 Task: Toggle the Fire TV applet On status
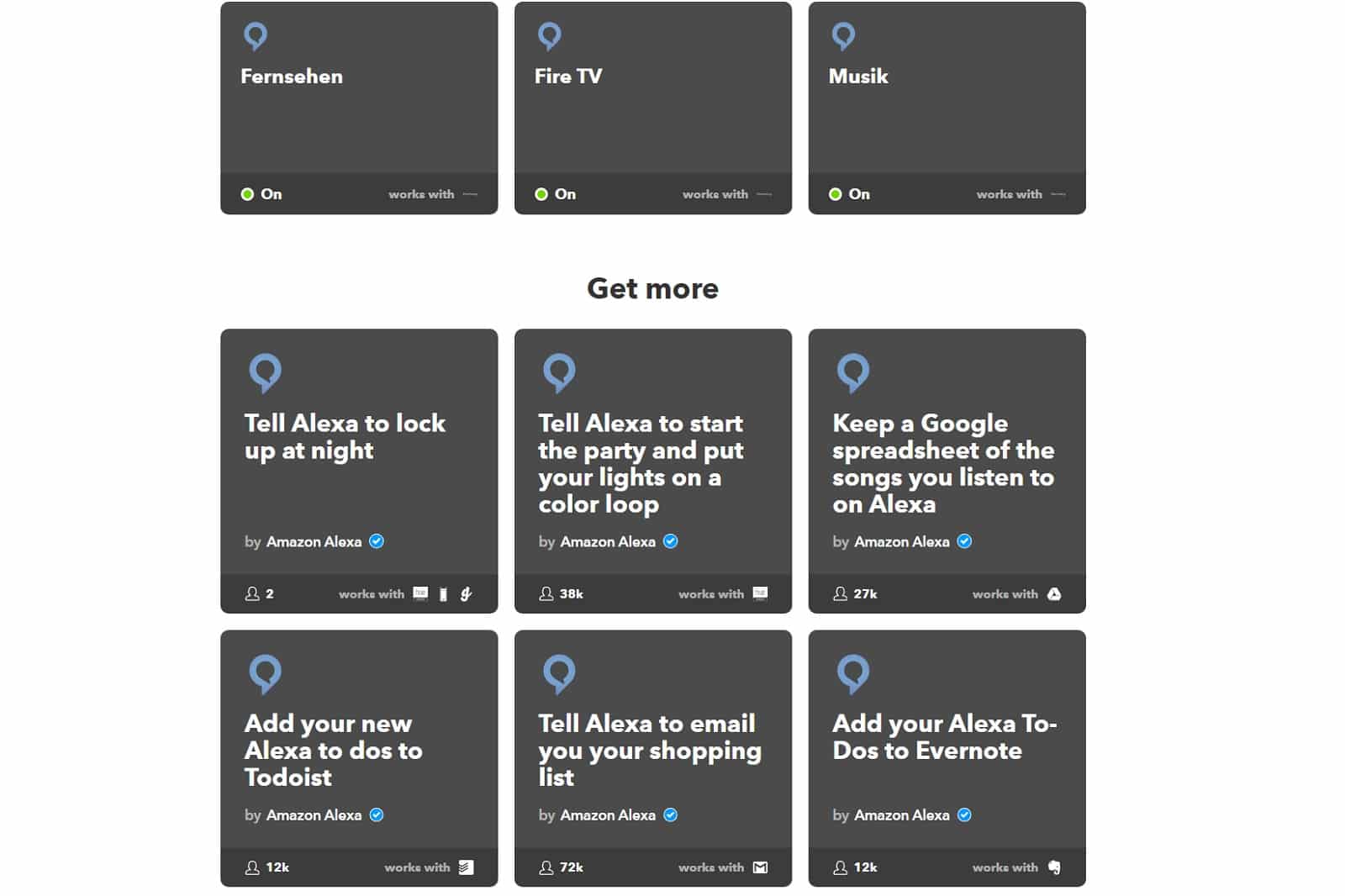(x=556, y=194)
